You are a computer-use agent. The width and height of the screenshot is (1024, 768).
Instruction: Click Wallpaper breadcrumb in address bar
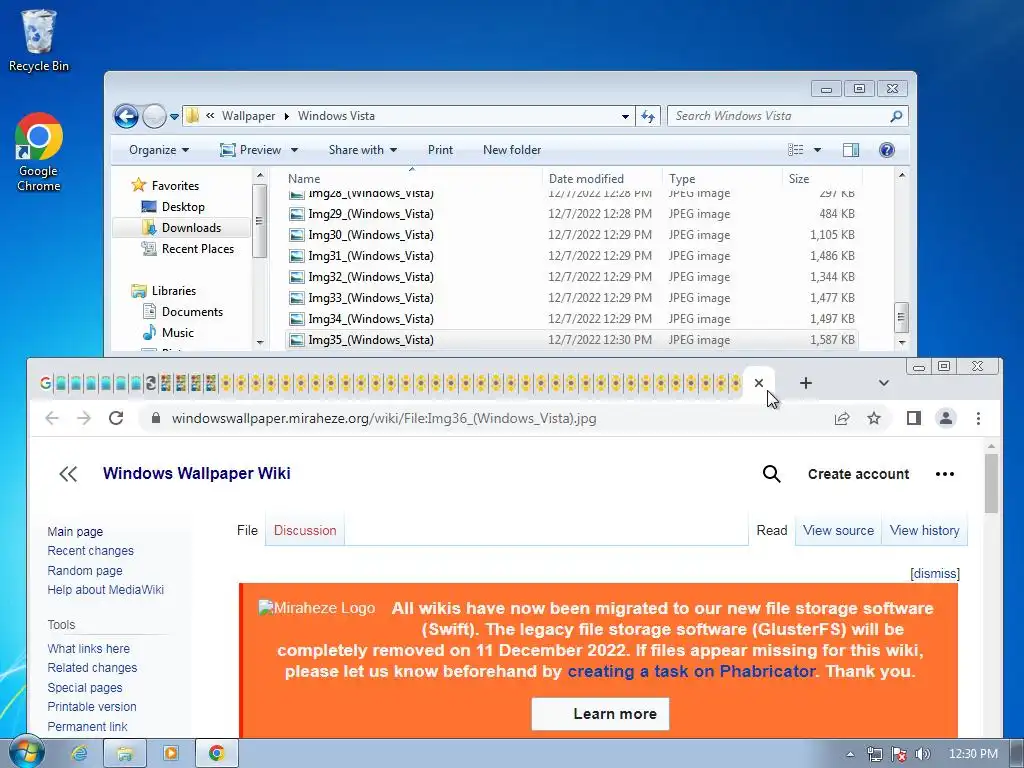point(248,116)
